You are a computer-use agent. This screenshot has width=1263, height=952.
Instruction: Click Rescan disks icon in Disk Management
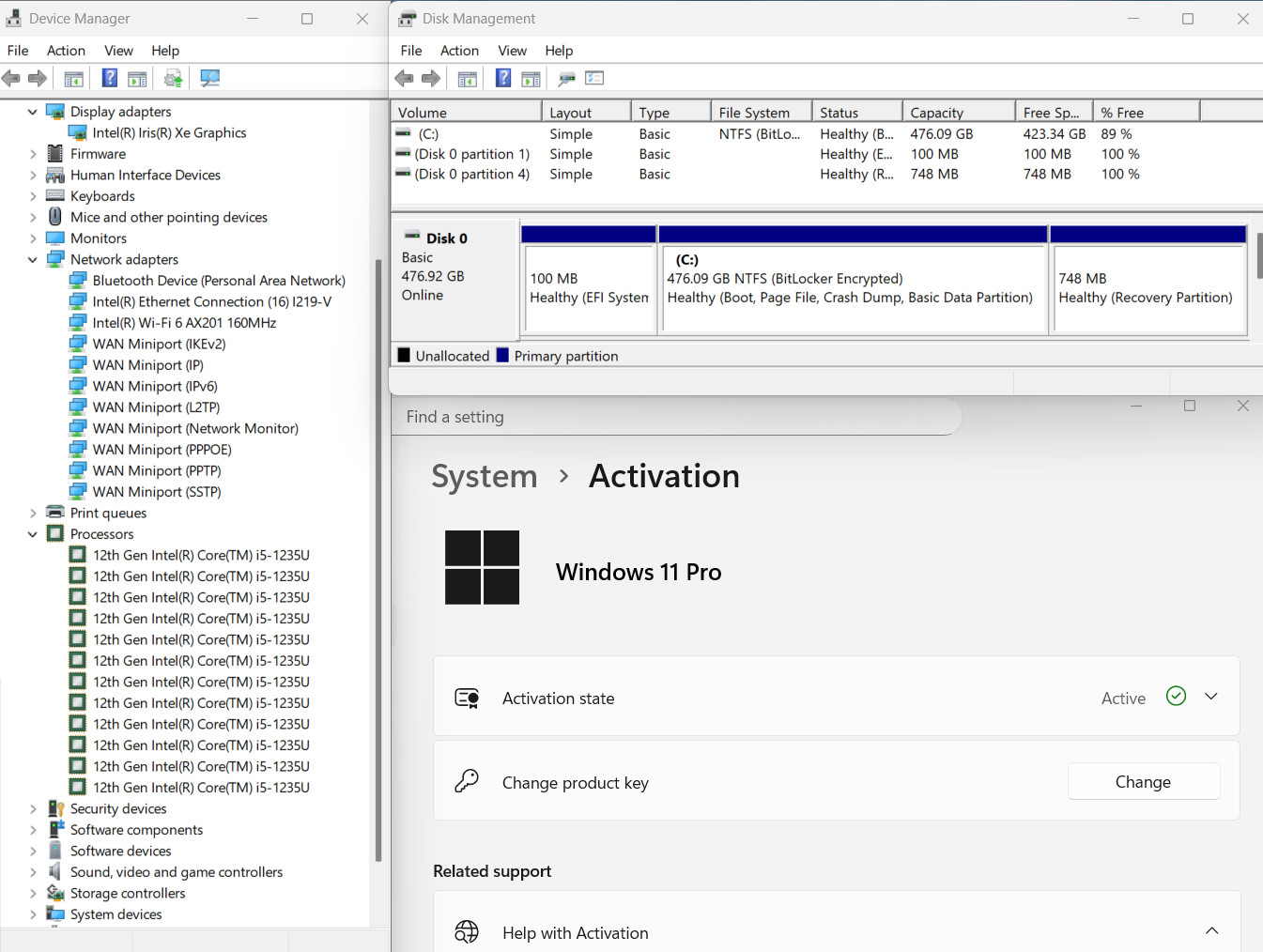pyautogui.click(x=566, y=79)
